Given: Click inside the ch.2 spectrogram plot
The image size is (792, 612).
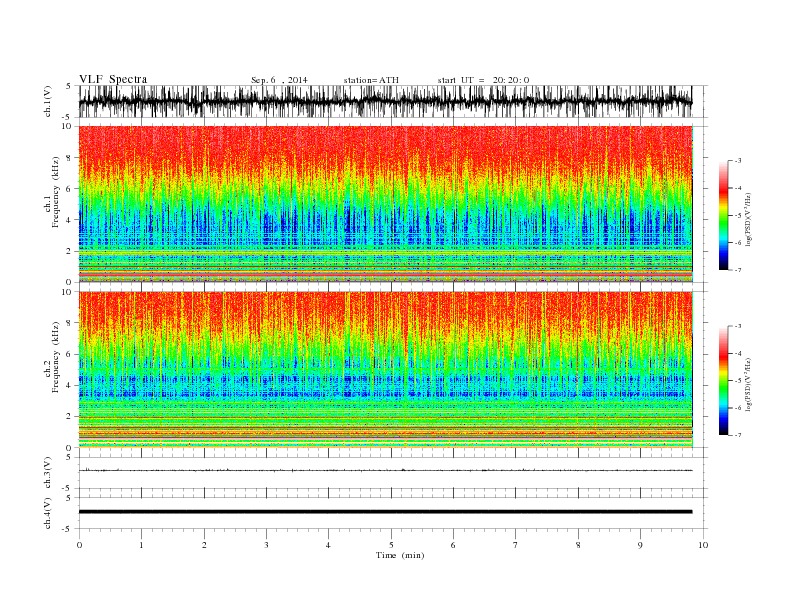Looking at the screenshot, I should (x=386, y=370).
